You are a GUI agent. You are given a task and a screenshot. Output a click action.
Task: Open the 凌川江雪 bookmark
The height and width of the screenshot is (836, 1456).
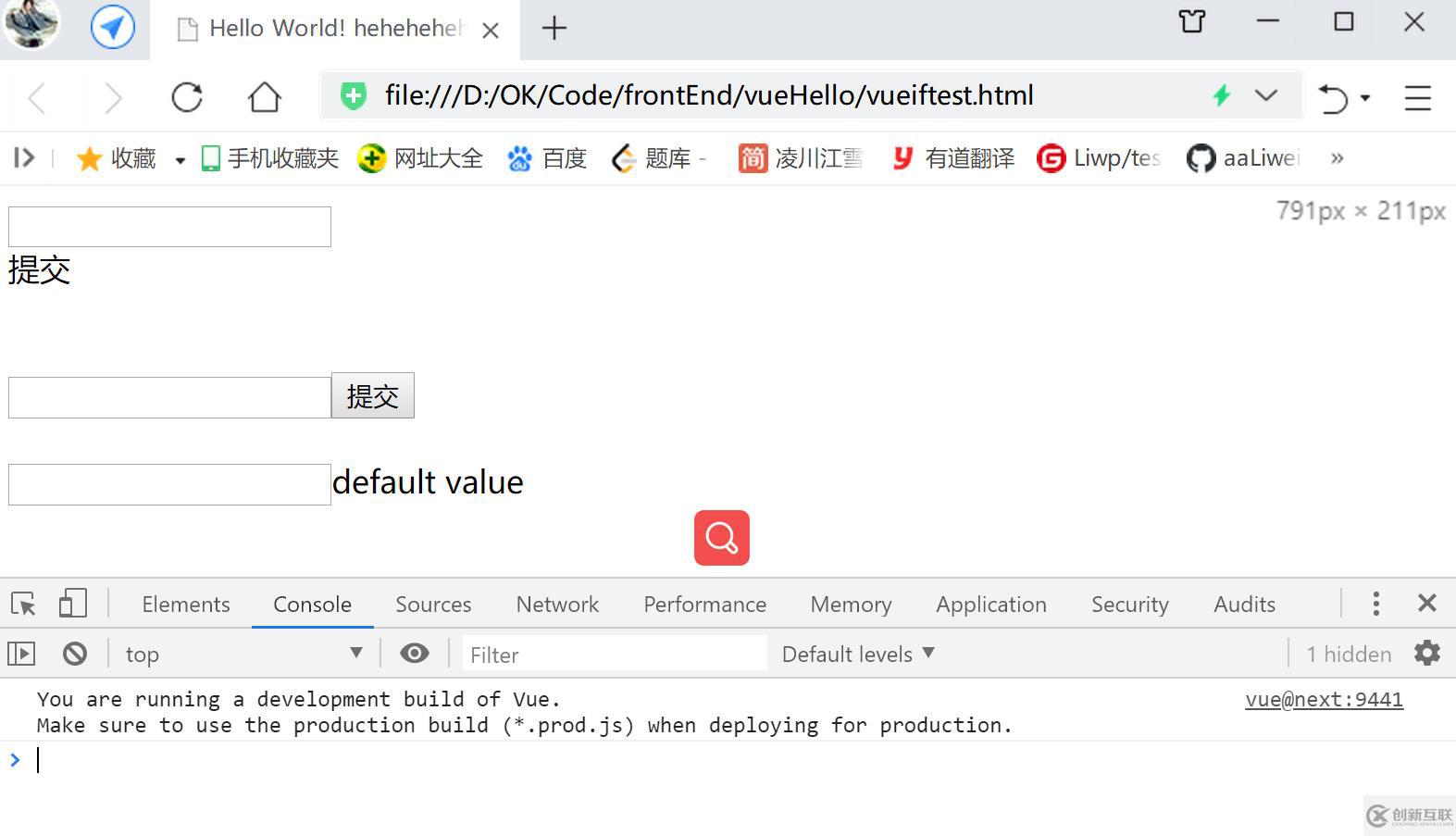pyautogui.click(x=801, y=158)
